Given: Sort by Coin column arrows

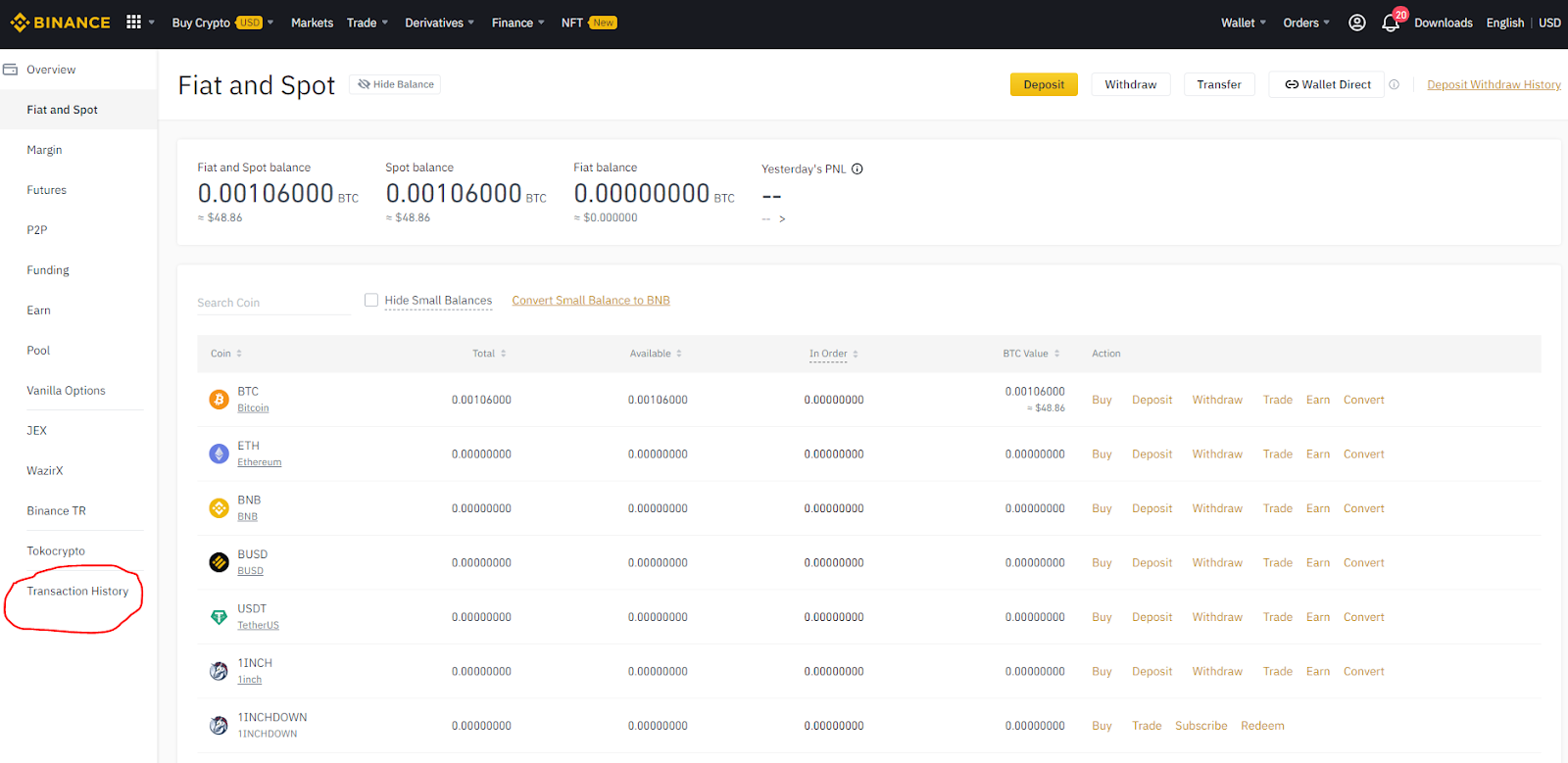Looking at the screenshot, I should pyautogui.click(x=239, y=354).
